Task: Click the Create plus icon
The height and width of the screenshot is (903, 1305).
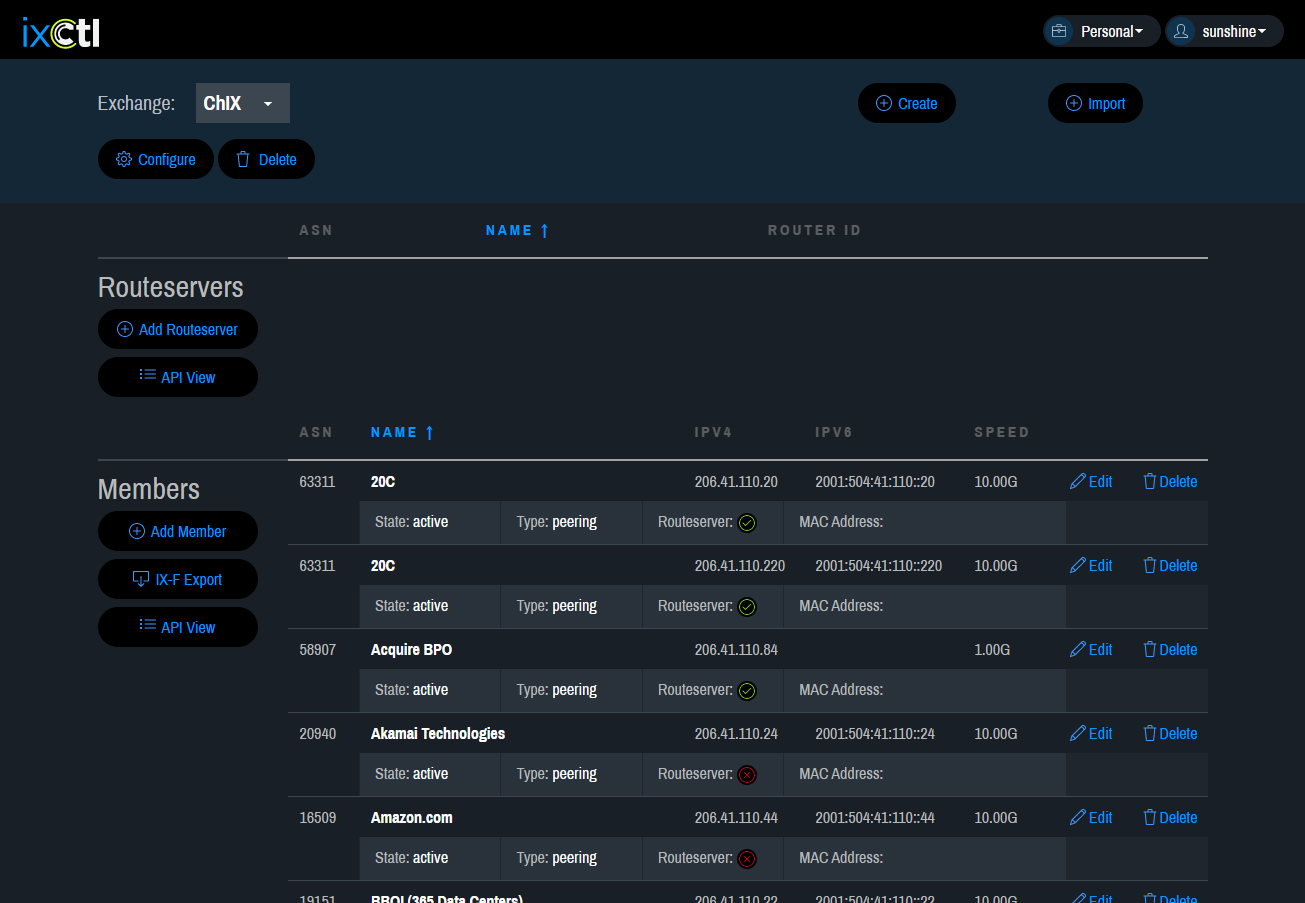Action: point(884,103)
